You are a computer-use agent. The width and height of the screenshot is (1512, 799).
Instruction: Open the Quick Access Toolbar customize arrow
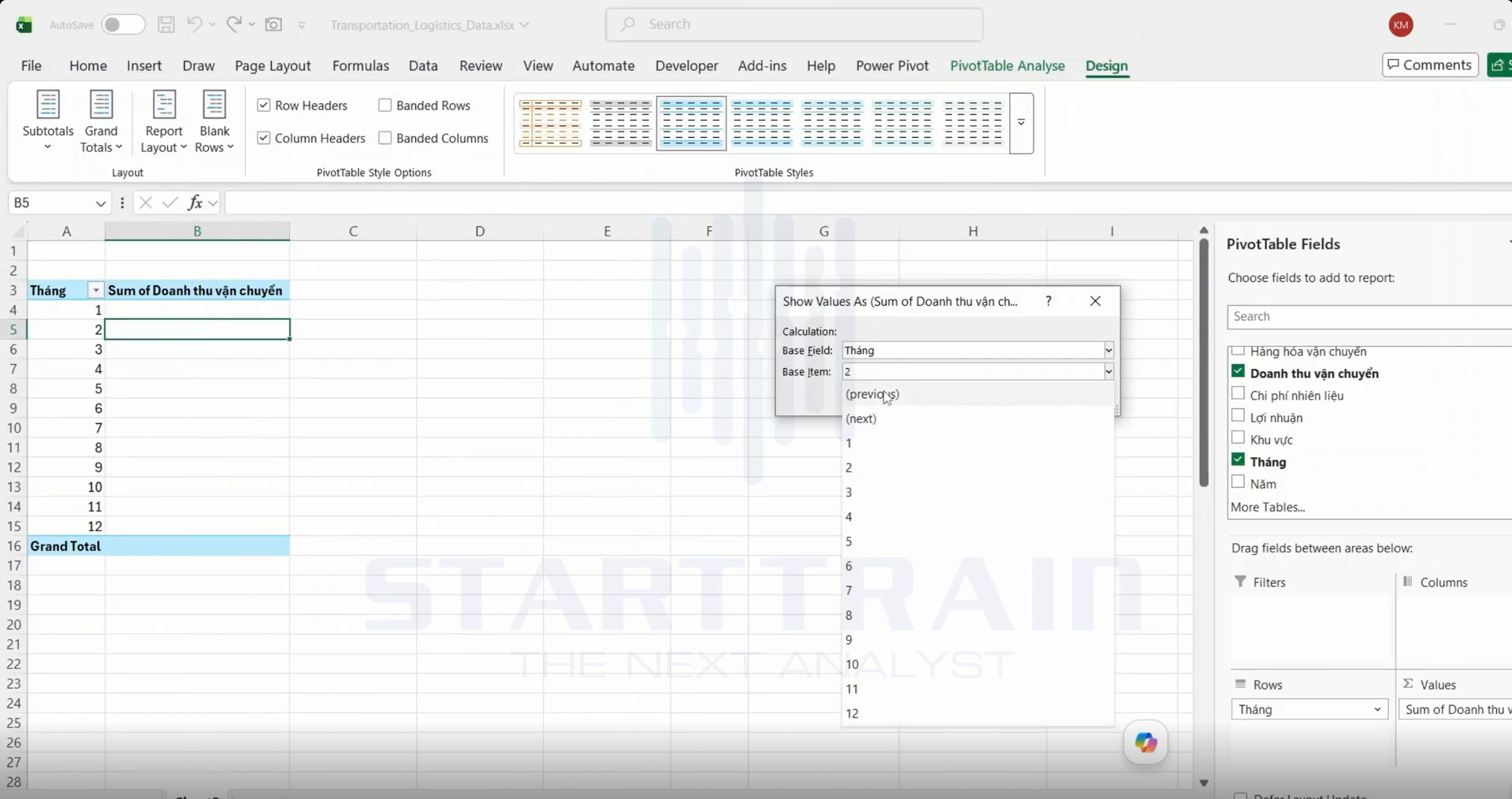point(302,25)
